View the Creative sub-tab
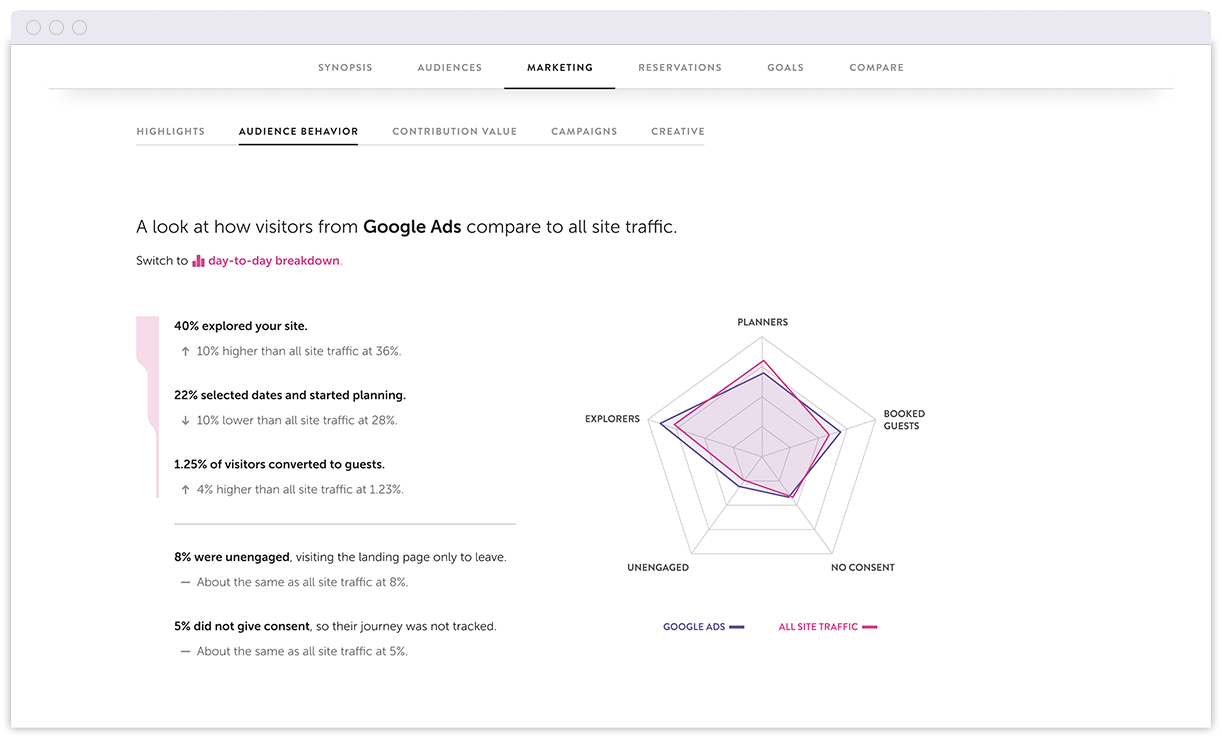 pos(678,132)
